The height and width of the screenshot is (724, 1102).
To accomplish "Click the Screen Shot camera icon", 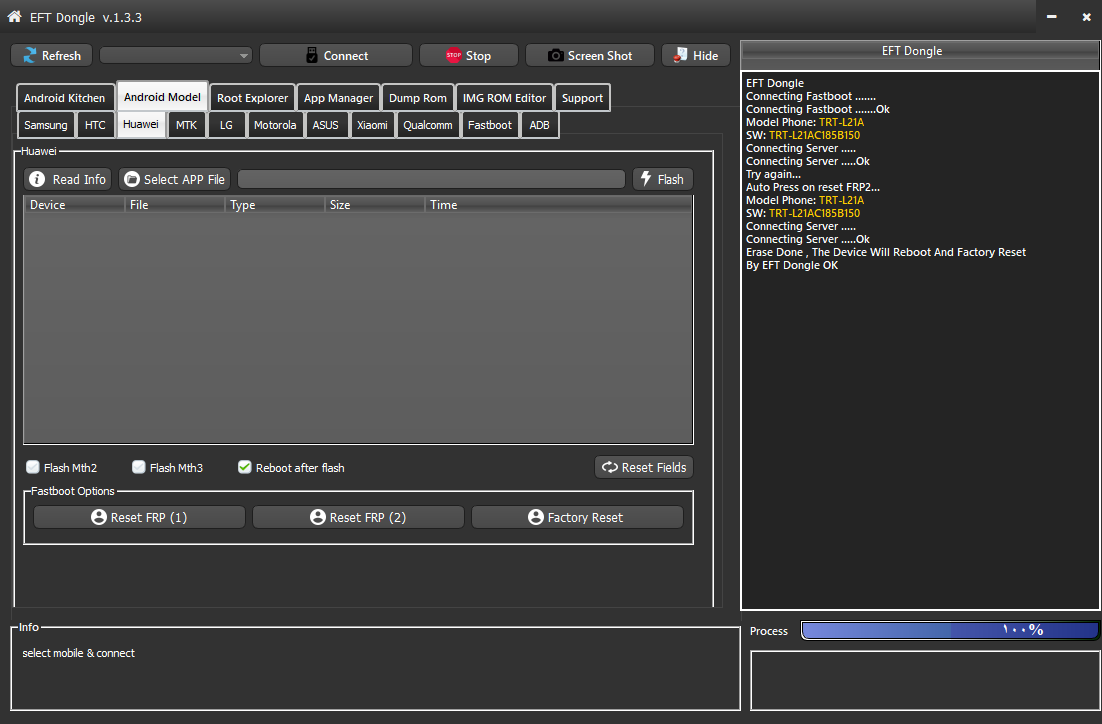I will [x=555, y=56].
